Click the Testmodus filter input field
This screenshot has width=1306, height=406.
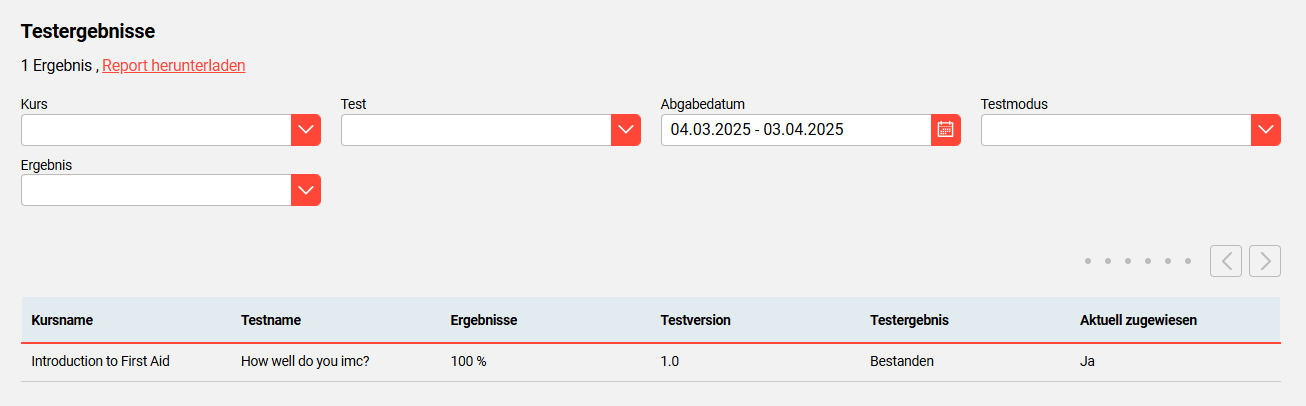pyautogui.click(x=1116, y=130)
